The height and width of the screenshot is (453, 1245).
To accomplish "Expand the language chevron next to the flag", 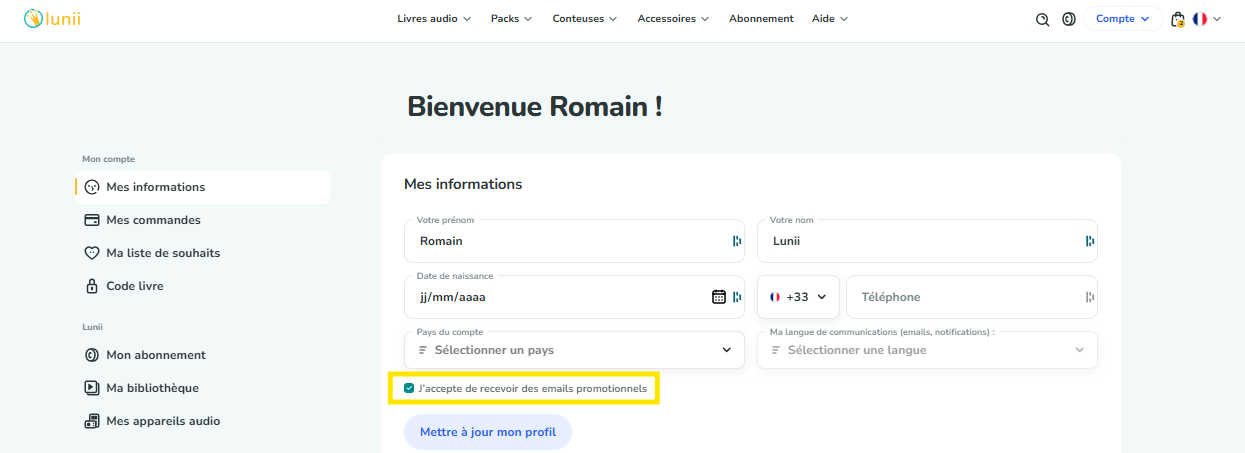I will [x=1217, y=19].
